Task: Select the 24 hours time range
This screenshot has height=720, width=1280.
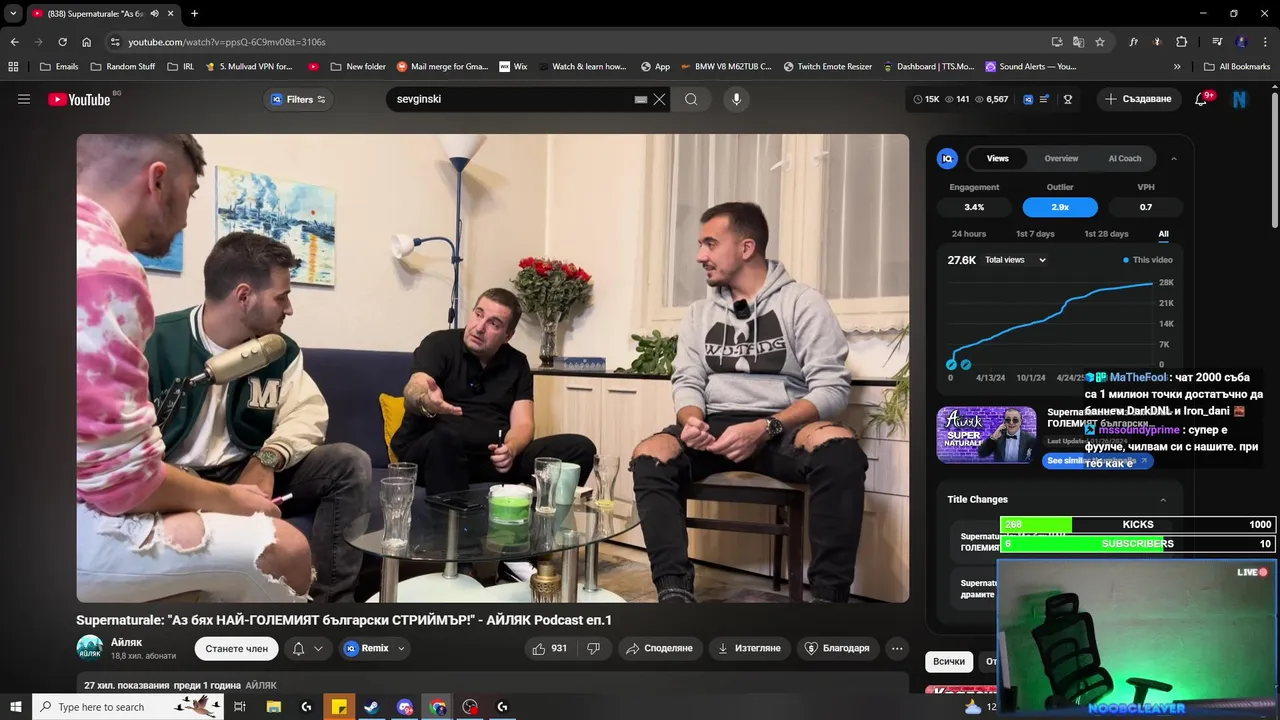Action: 969,234
